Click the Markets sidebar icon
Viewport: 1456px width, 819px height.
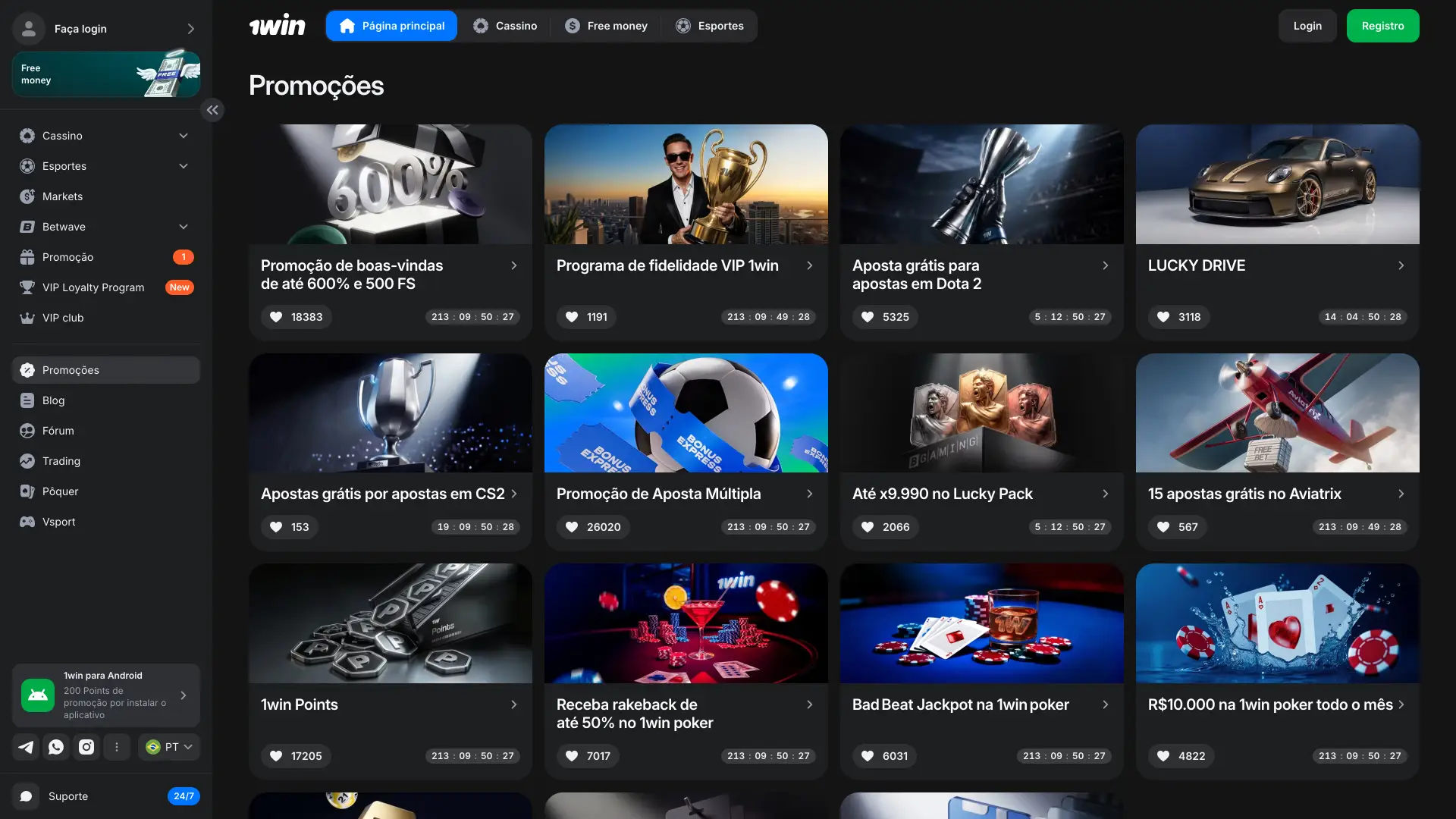click(27, 196)
